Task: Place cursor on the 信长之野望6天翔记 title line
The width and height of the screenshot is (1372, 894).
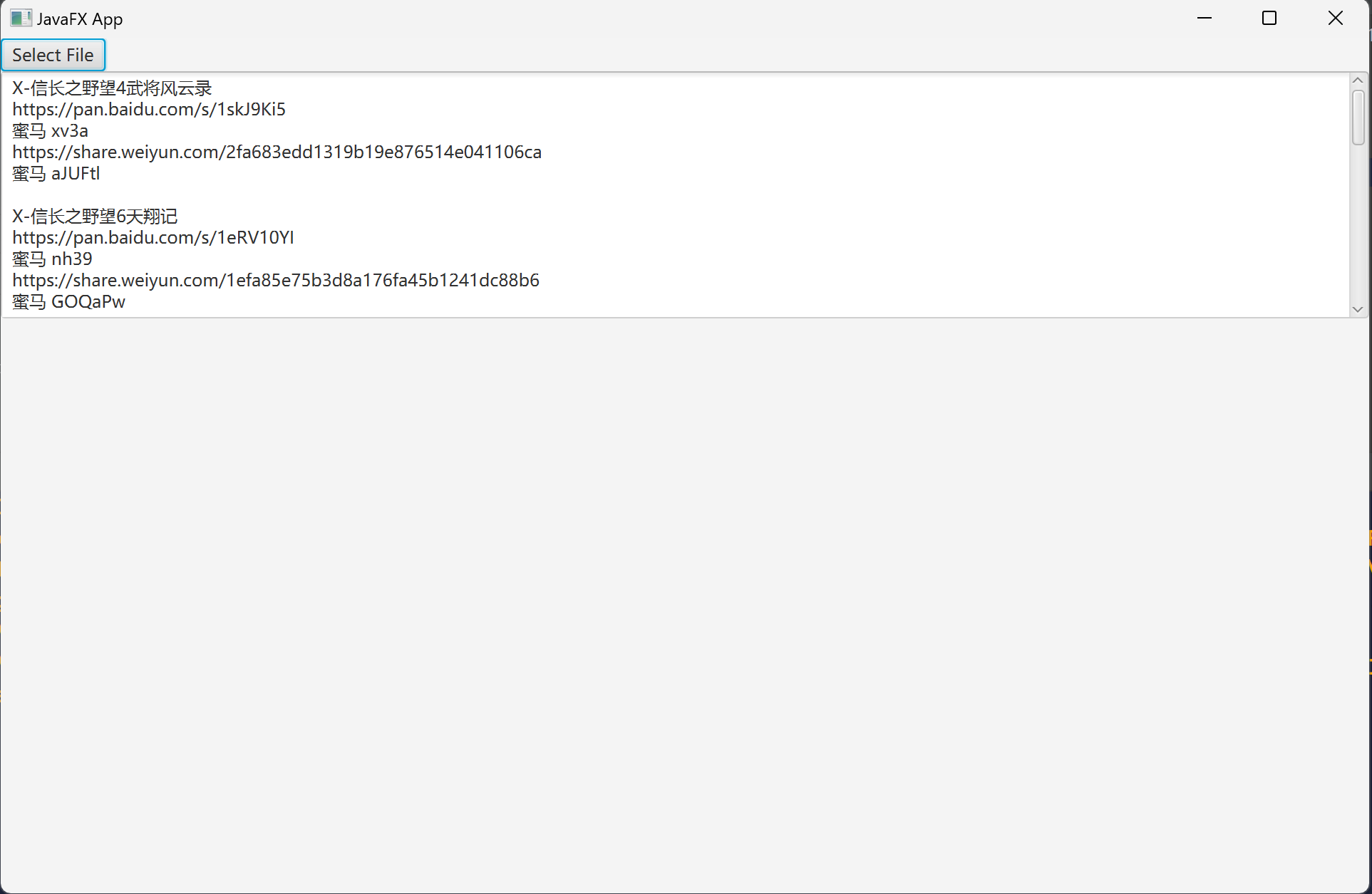Action: 95,217
